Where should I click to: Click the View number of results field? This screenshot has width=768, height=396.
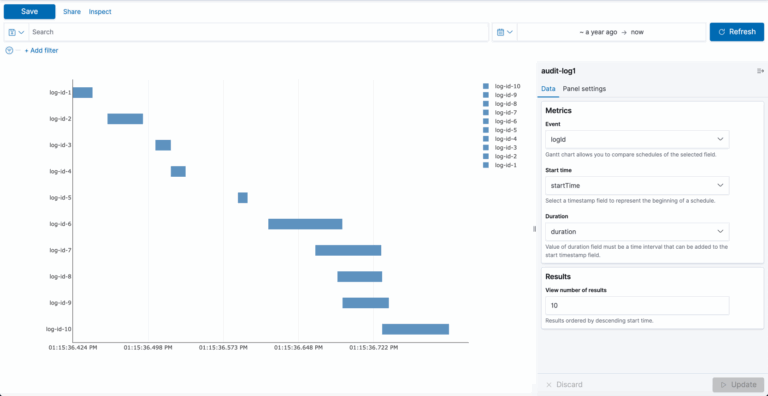point(637,305)
